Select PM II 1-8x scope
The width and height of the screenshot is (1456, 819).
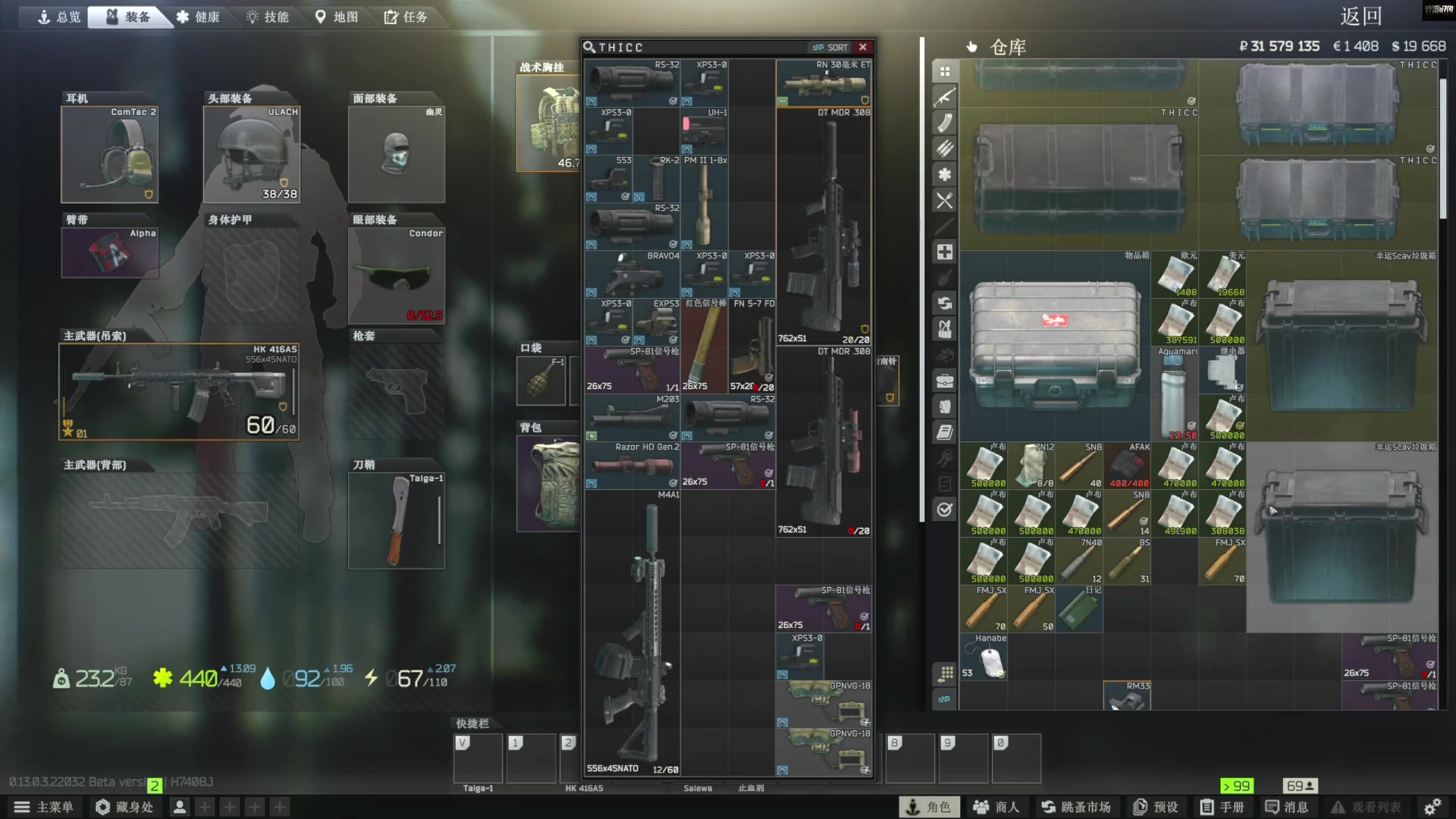[x=704, y=202]
